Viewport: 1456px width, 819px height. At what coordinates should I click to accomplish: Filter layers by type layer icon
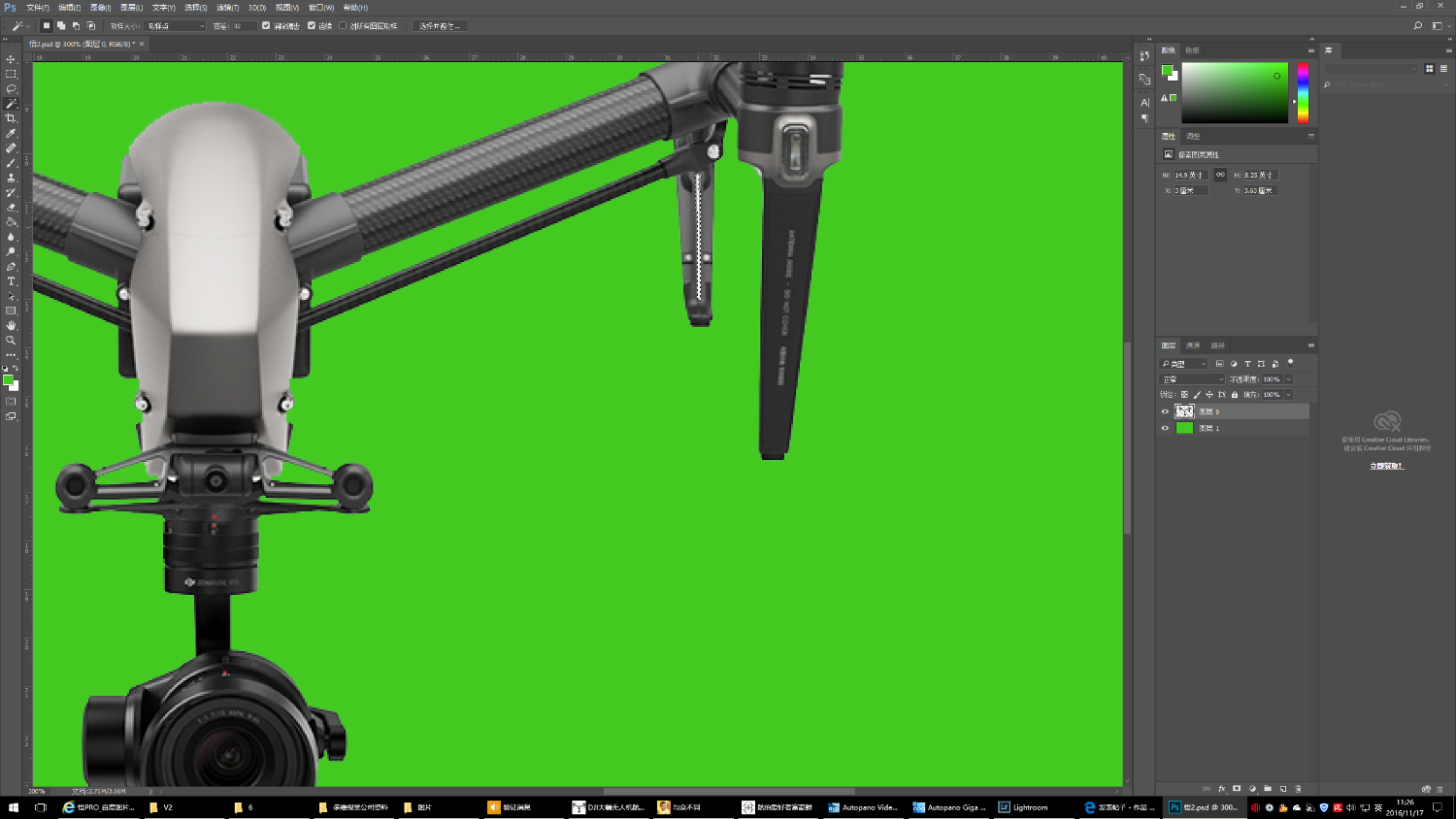1247,364
